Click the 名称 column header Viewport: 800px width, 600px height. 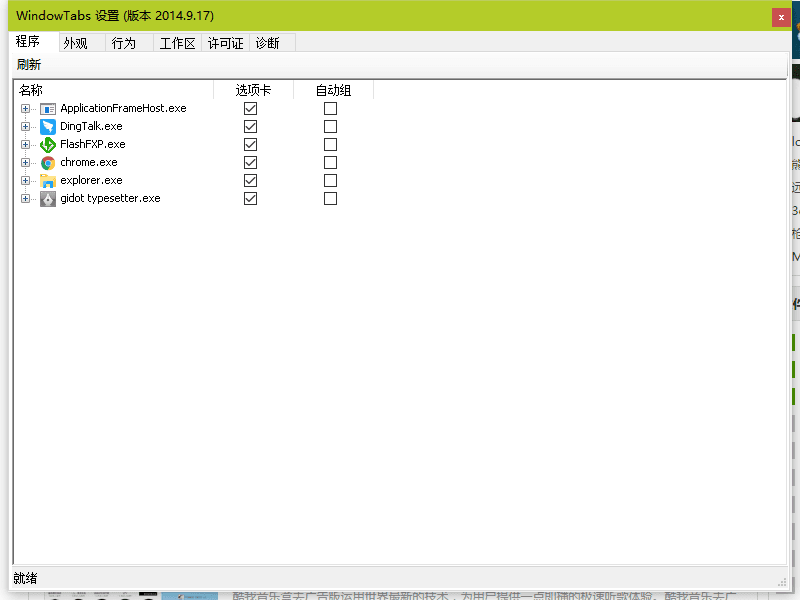29,89
